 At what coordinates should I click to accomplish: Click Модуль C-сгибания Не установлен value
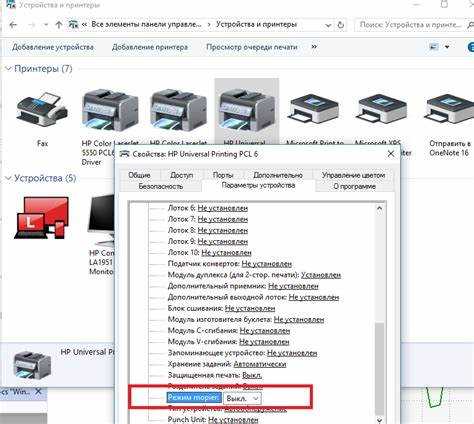point(265,331)
